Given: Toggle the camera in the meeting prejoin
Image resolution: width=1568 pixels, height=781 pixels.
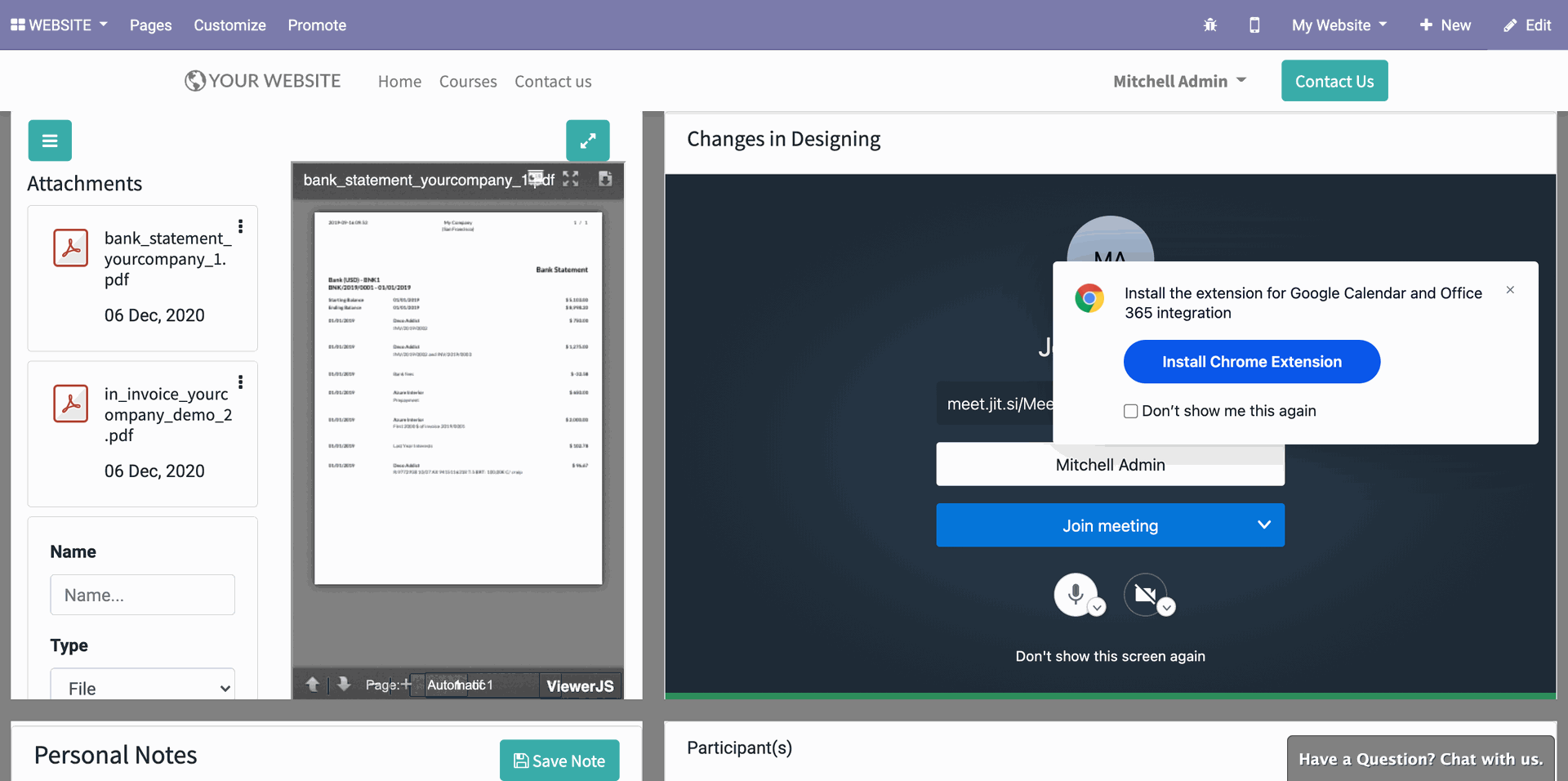Looking at the screenshot, I should click(x=1145, y=594).
